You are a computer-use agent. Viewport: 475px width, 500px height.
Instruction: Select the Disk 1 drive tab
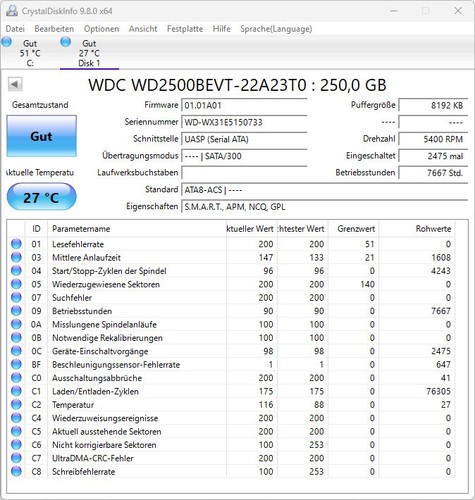(x=89, y=53)
